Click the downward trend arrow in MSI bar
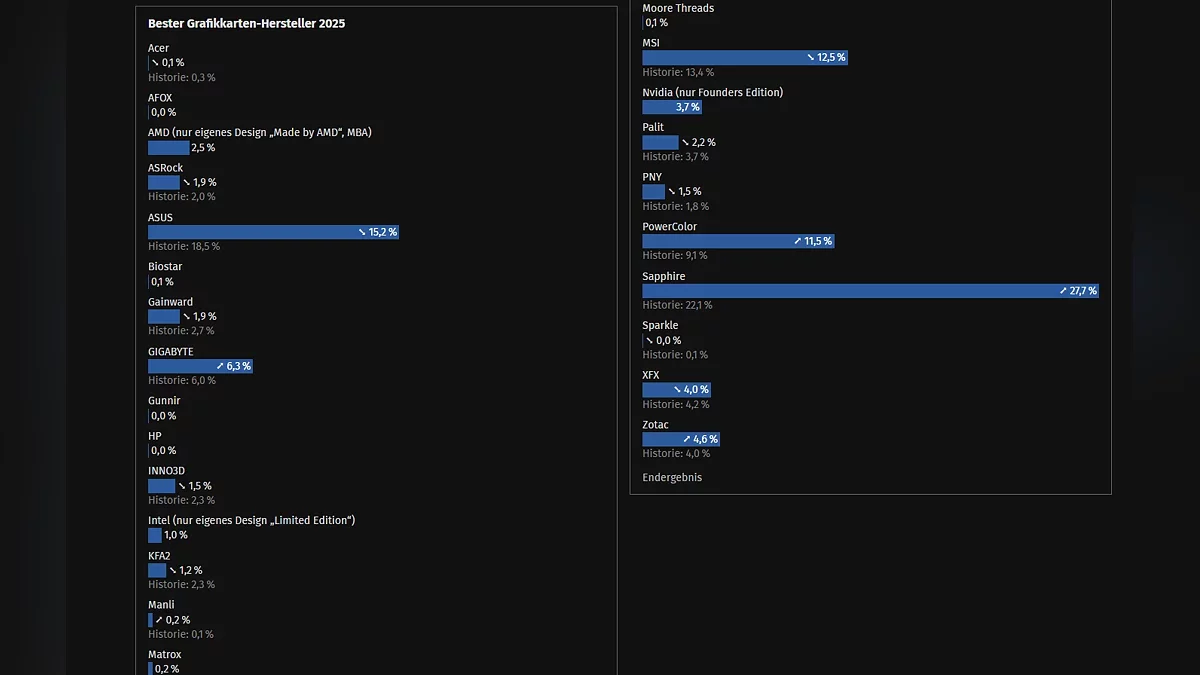The height and width of the screenshot is (675, 1200). click(x=811, y=58)
